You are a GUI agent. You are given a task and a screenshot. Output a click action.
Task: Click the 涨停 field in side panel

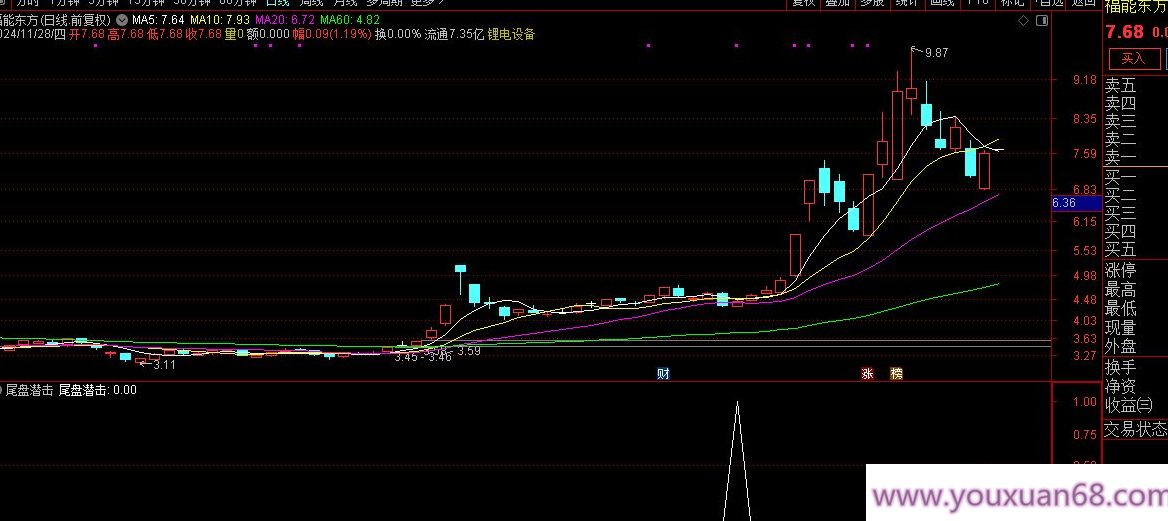pyautogui.click(x=1120, y=270)
